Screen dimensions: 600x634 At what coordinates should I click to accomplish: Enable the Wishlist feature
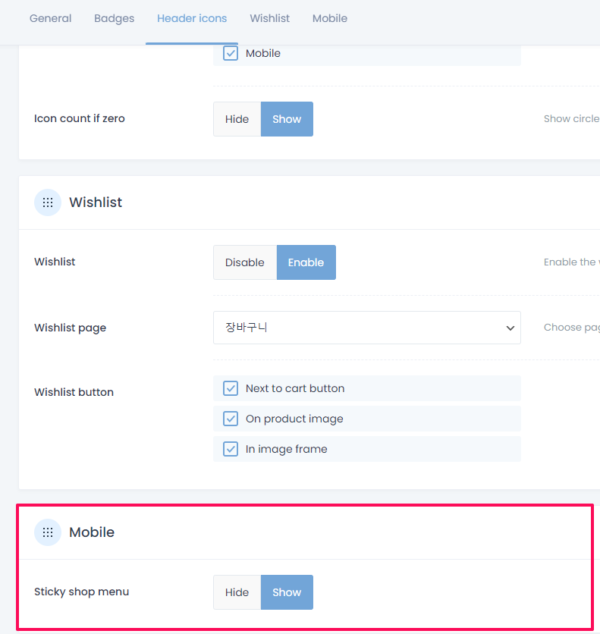[x=306, y=262]
